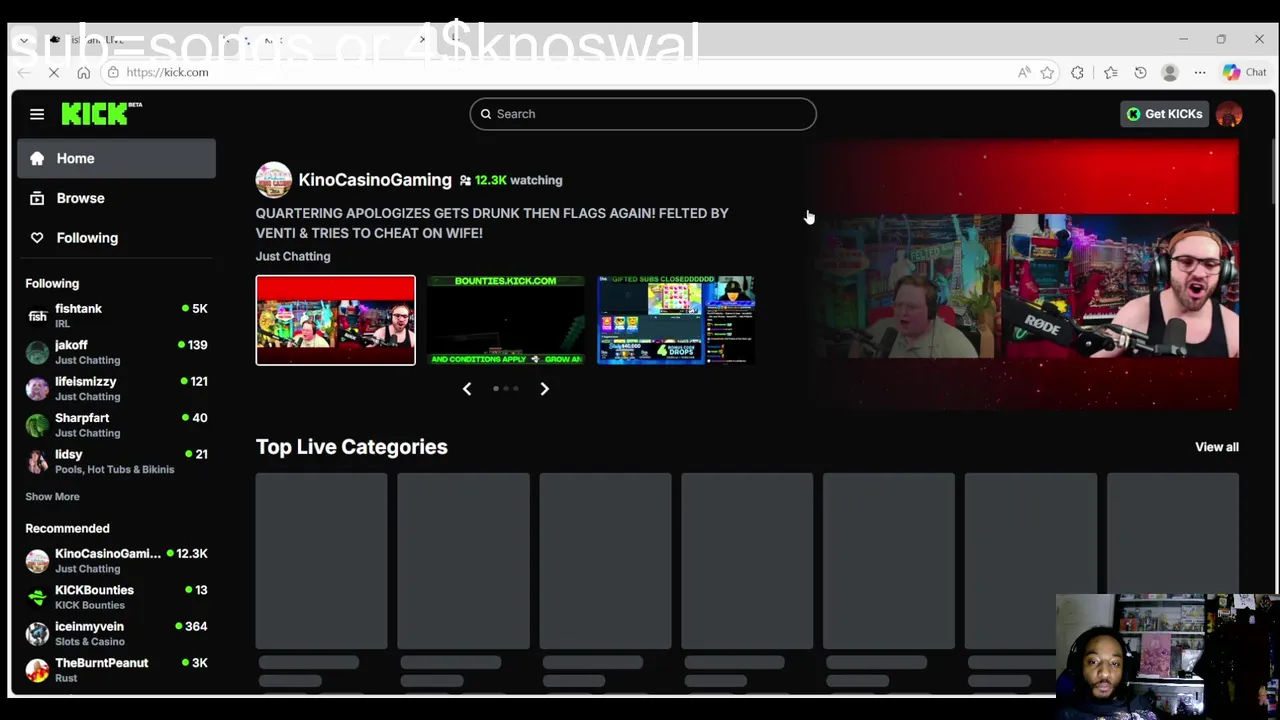Click the Search input field
This screenshot has height=720, width=1280.
[643, 114]
